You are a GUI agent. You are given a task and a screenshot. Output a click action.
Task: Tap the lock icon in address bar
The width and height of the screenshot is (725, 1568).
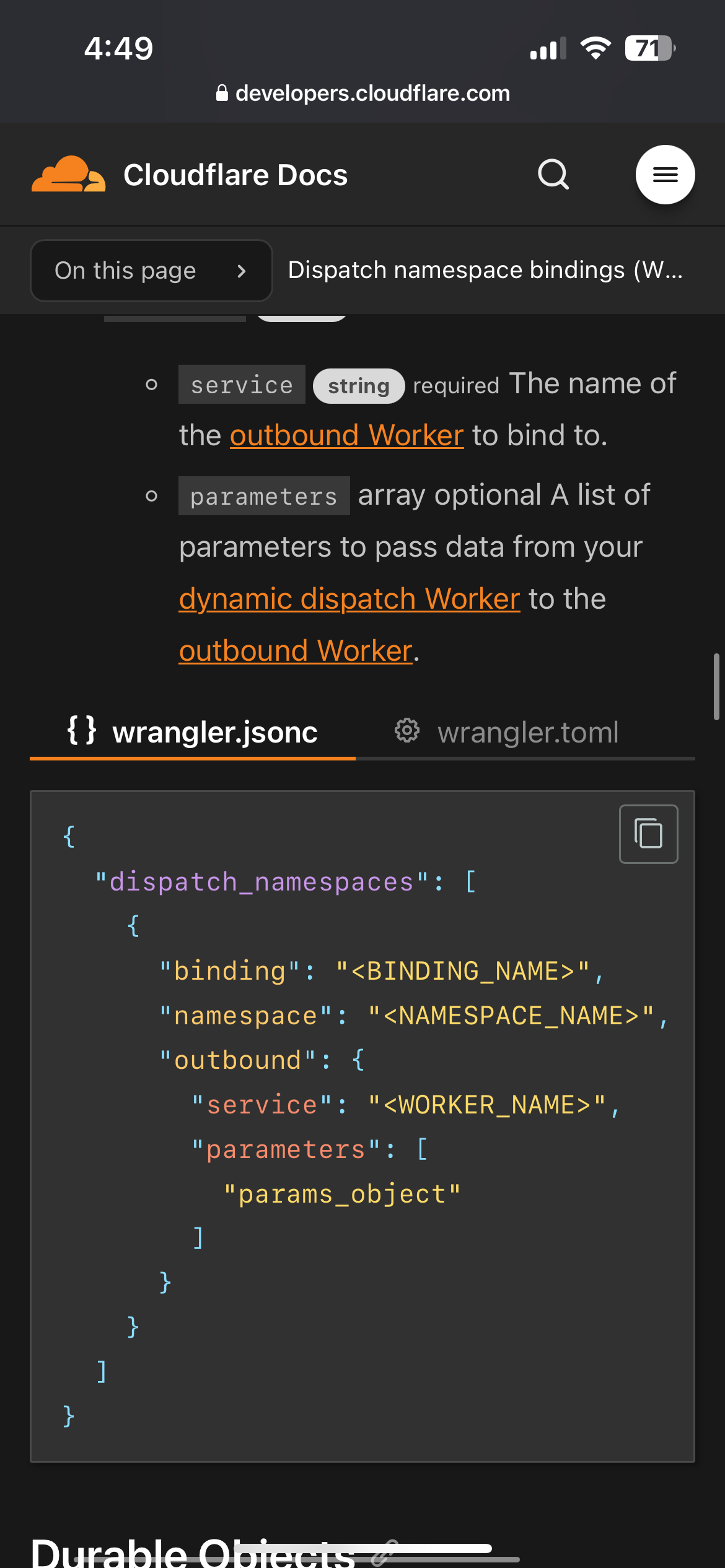click(x=222, y=93)
